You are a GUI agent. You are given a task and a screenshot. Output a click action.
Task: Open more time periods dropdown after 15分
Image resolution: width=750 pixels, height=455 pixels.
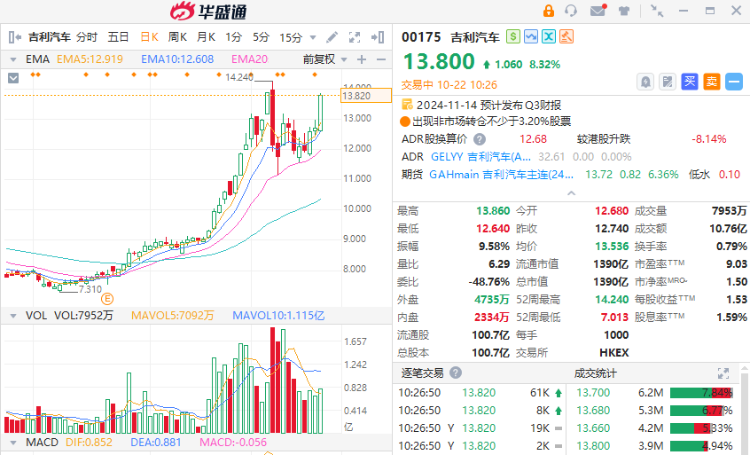tap(313, 37)
